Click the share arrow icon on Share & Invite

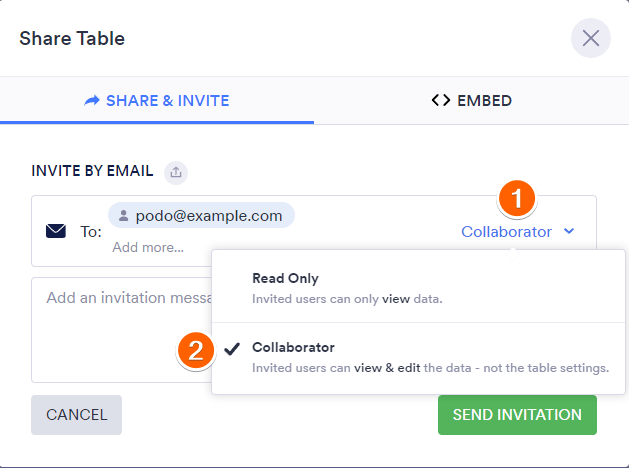pyautogui.click(x=92, y=101)
